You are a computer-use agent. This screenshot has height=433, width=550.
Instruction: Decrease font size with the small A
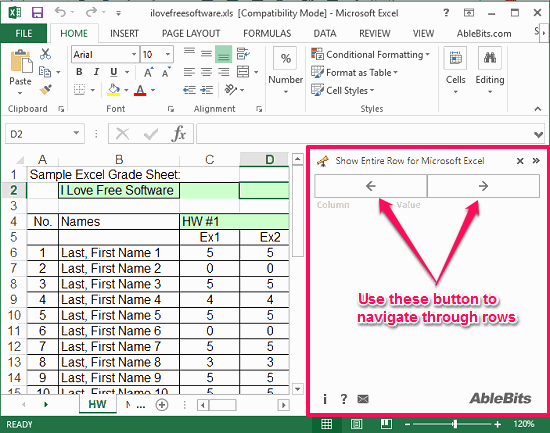[x=166, y=72]
